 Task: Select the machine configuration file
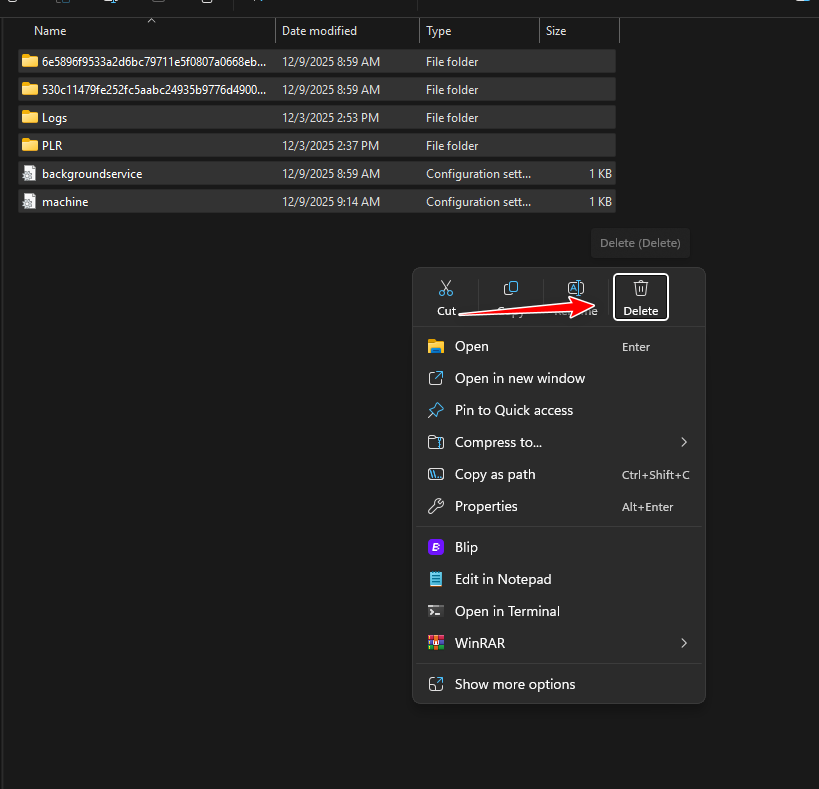[65, 201]
